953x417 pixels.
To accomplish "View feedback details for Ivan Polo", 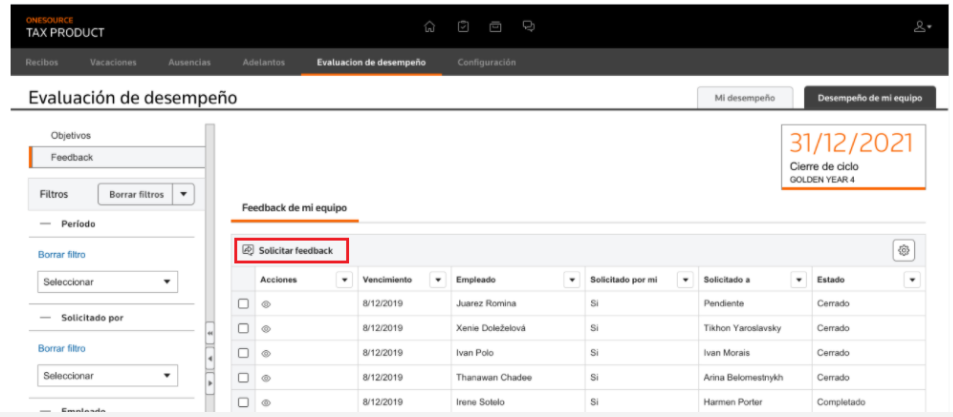I will 266,353.
